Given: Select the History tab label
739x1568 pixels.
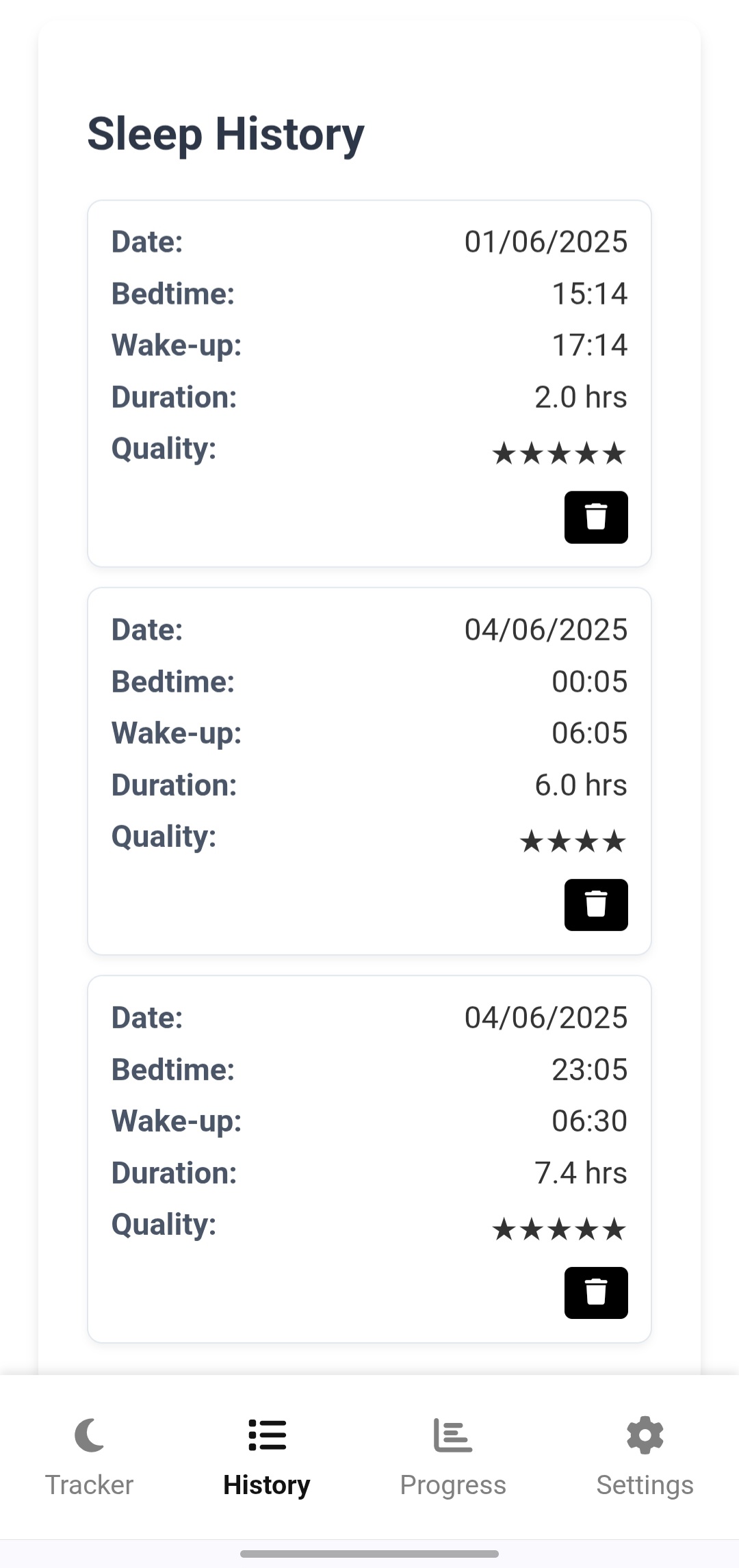Looking at the screenshot, I should [267, 1485].
